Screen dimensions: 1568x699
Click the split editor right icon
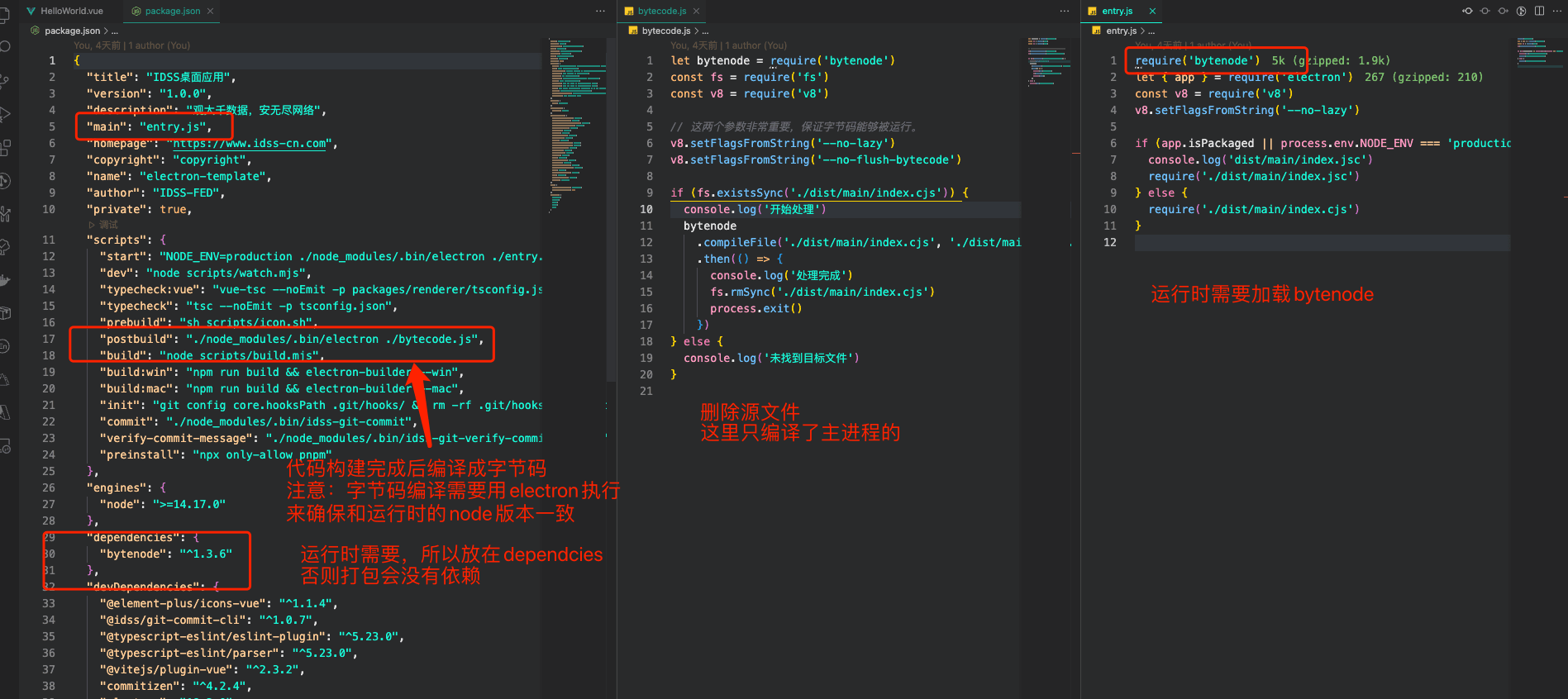click(x=1539, y=11)
